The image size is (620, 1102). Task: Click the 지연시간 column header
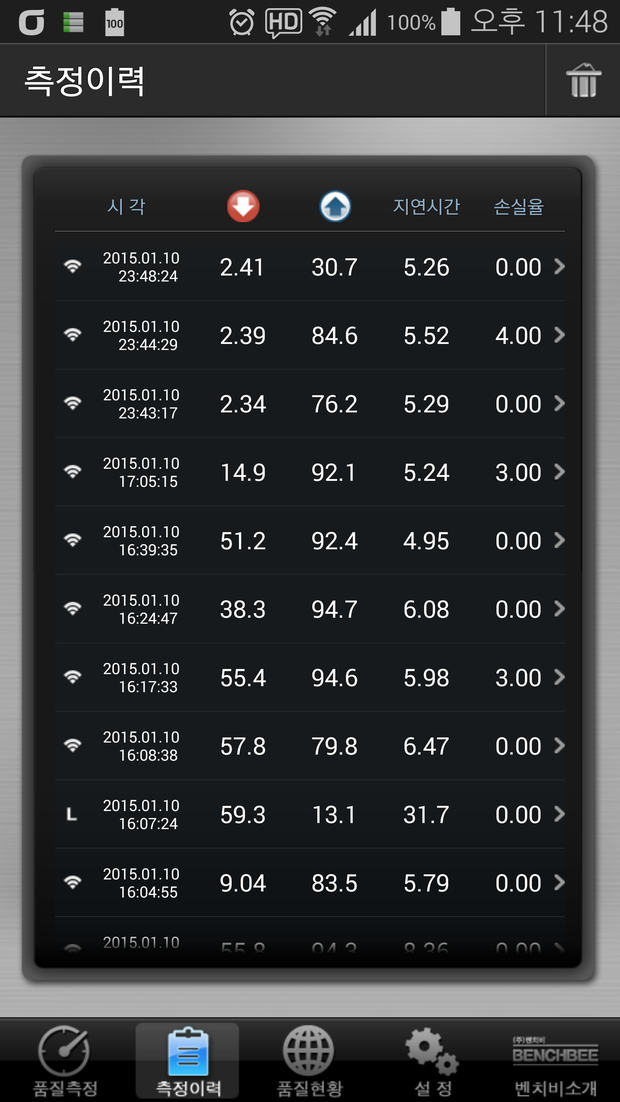coord(427,207)
